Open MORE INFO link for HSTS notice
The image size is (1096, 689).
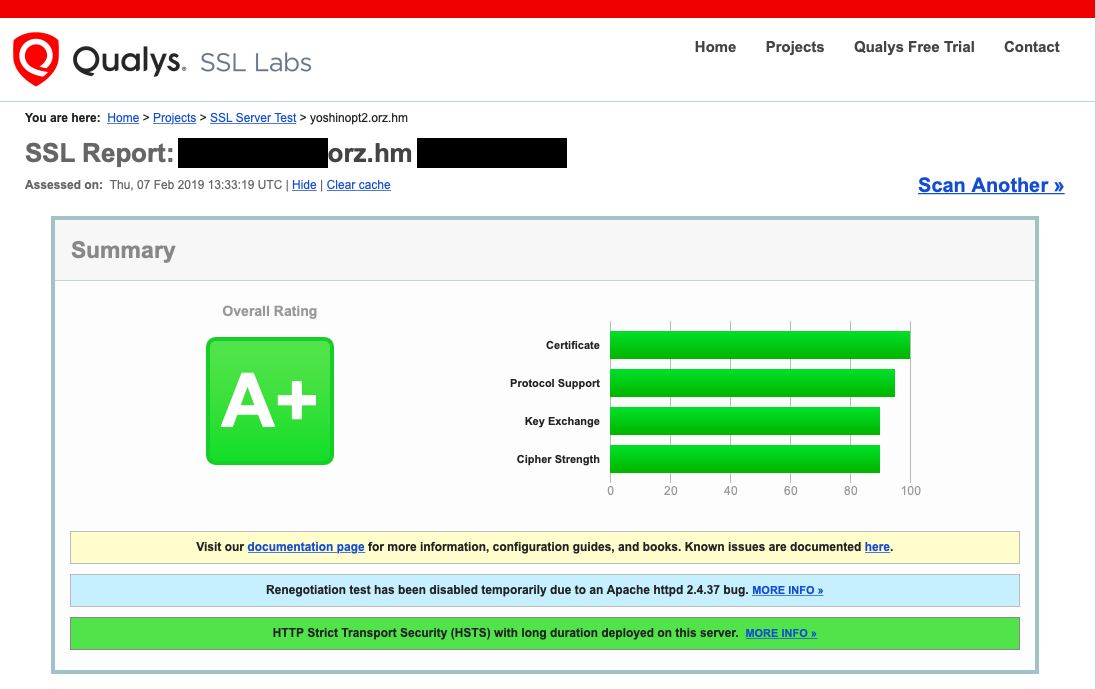[781, 633]
